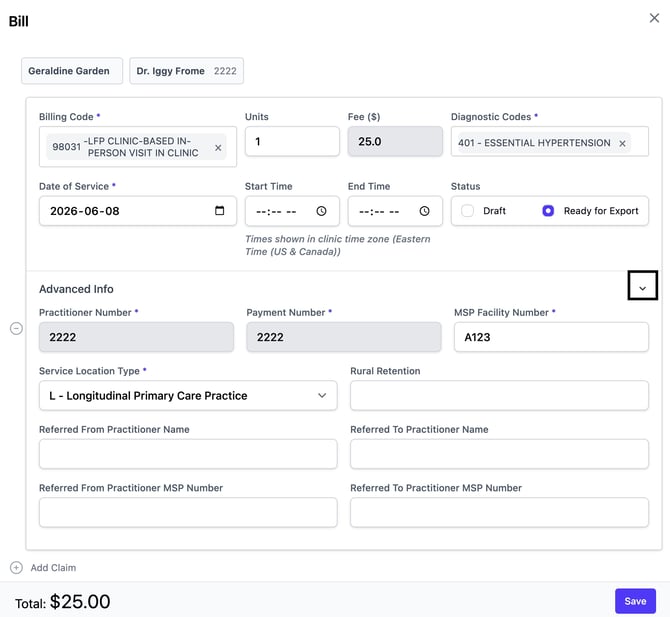
Task: Select the Ready for Export status
Action: pos(548,211)
